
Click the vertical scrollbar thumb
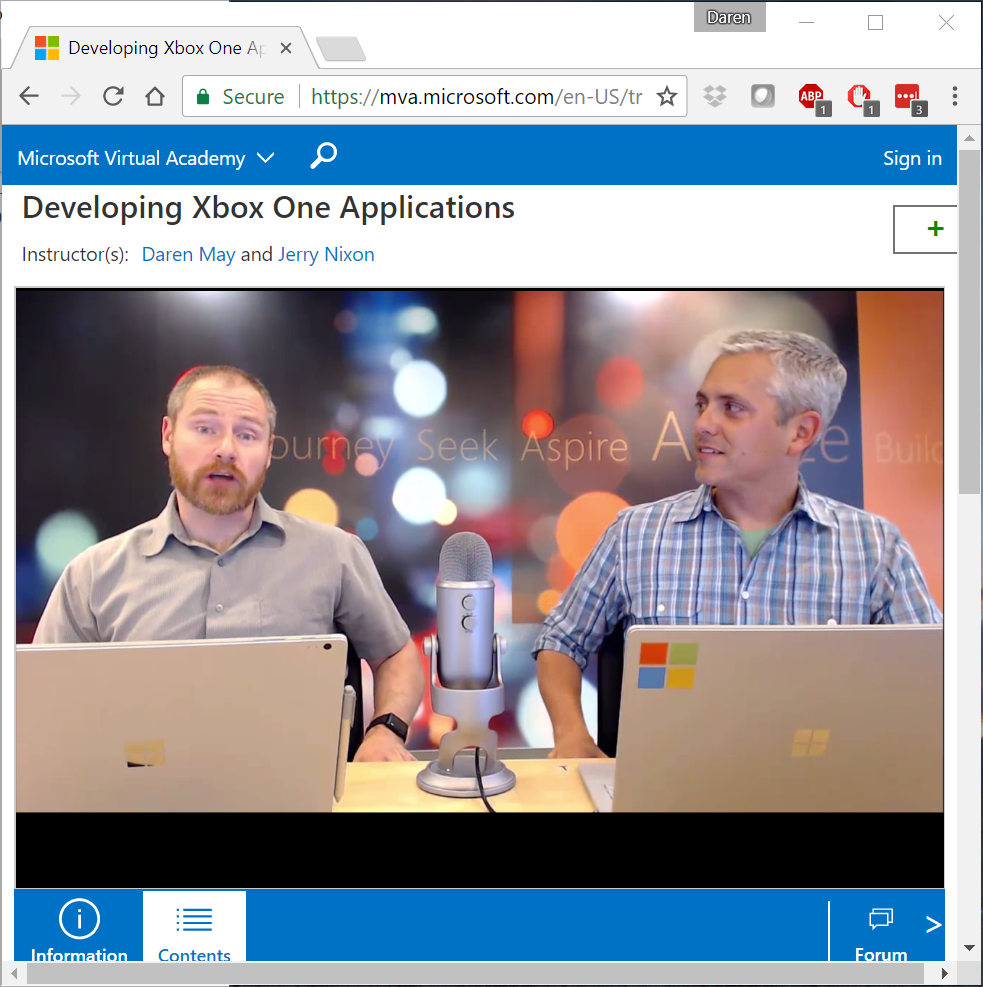click(x=969, y=321)
